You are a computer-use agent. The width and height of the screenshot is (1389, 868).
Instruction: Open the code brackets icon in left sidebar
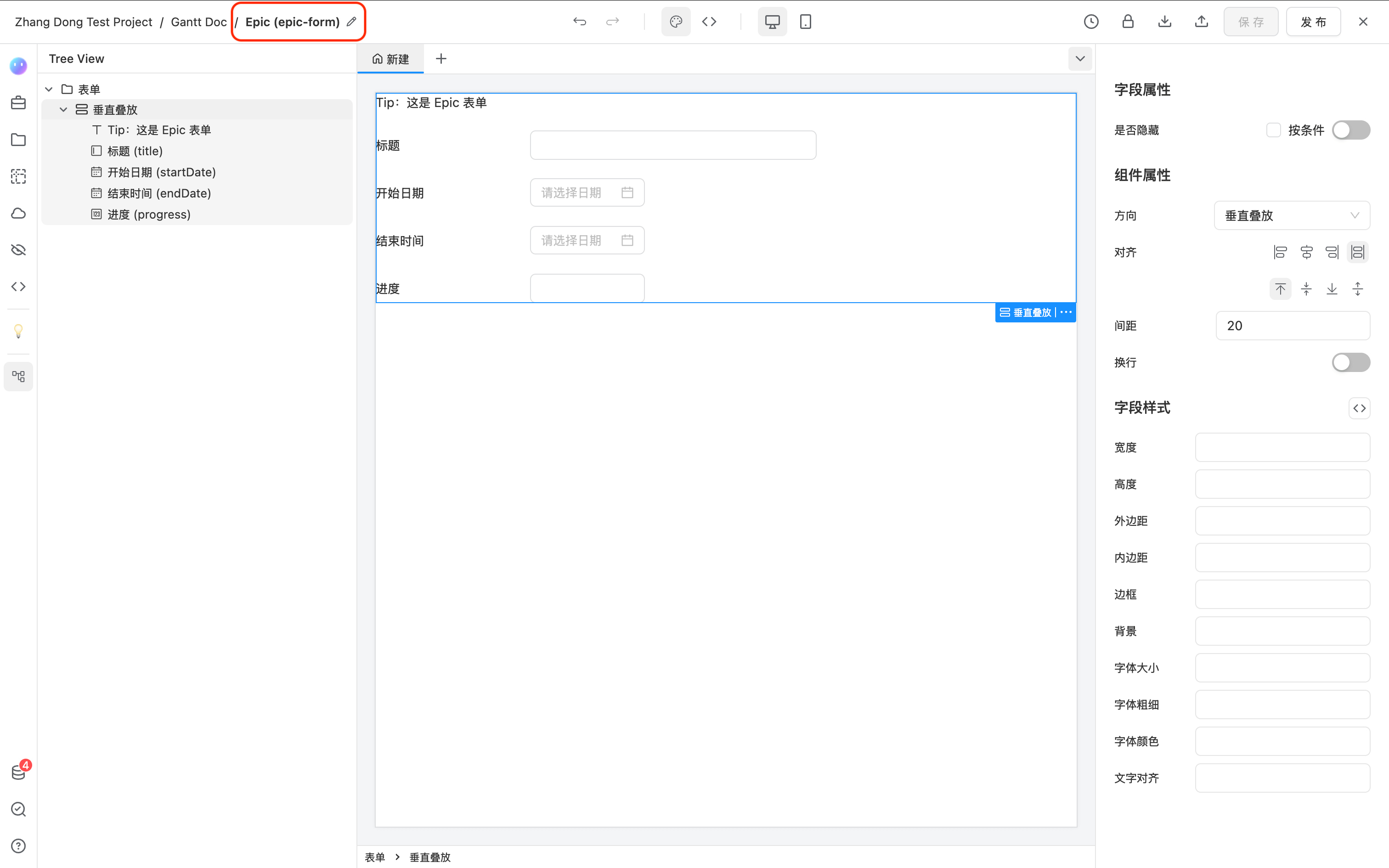click(18, 287)
